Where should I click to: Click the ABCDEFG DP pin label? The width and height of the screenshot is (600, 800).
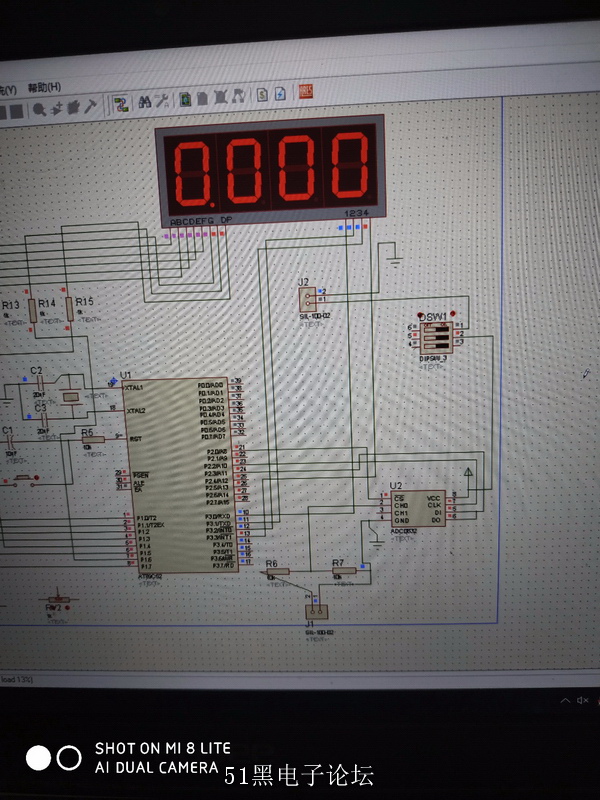201,221
